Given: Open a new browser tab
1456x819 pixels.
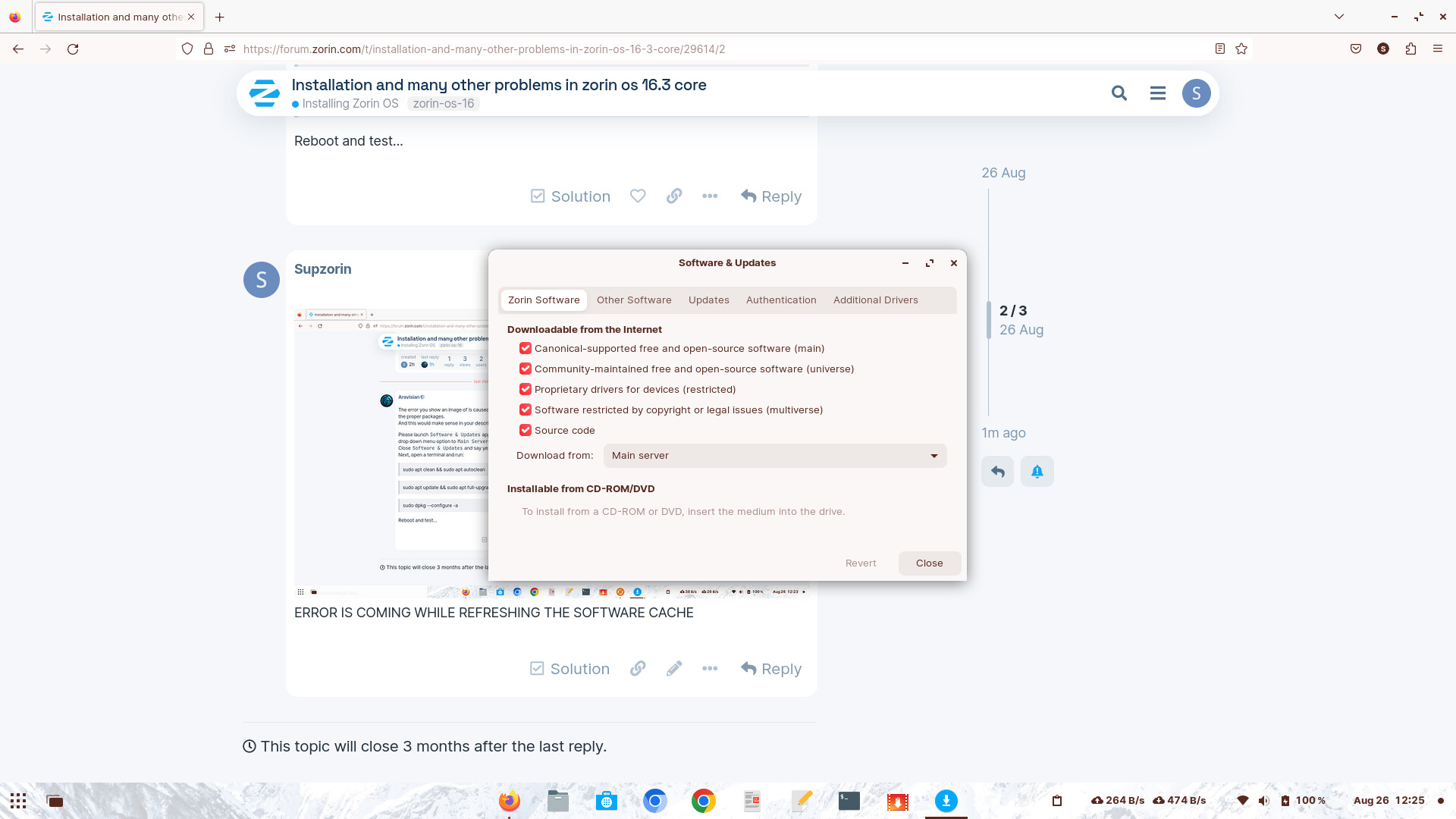Looking at the screenshot, I should tap(220, 17).
